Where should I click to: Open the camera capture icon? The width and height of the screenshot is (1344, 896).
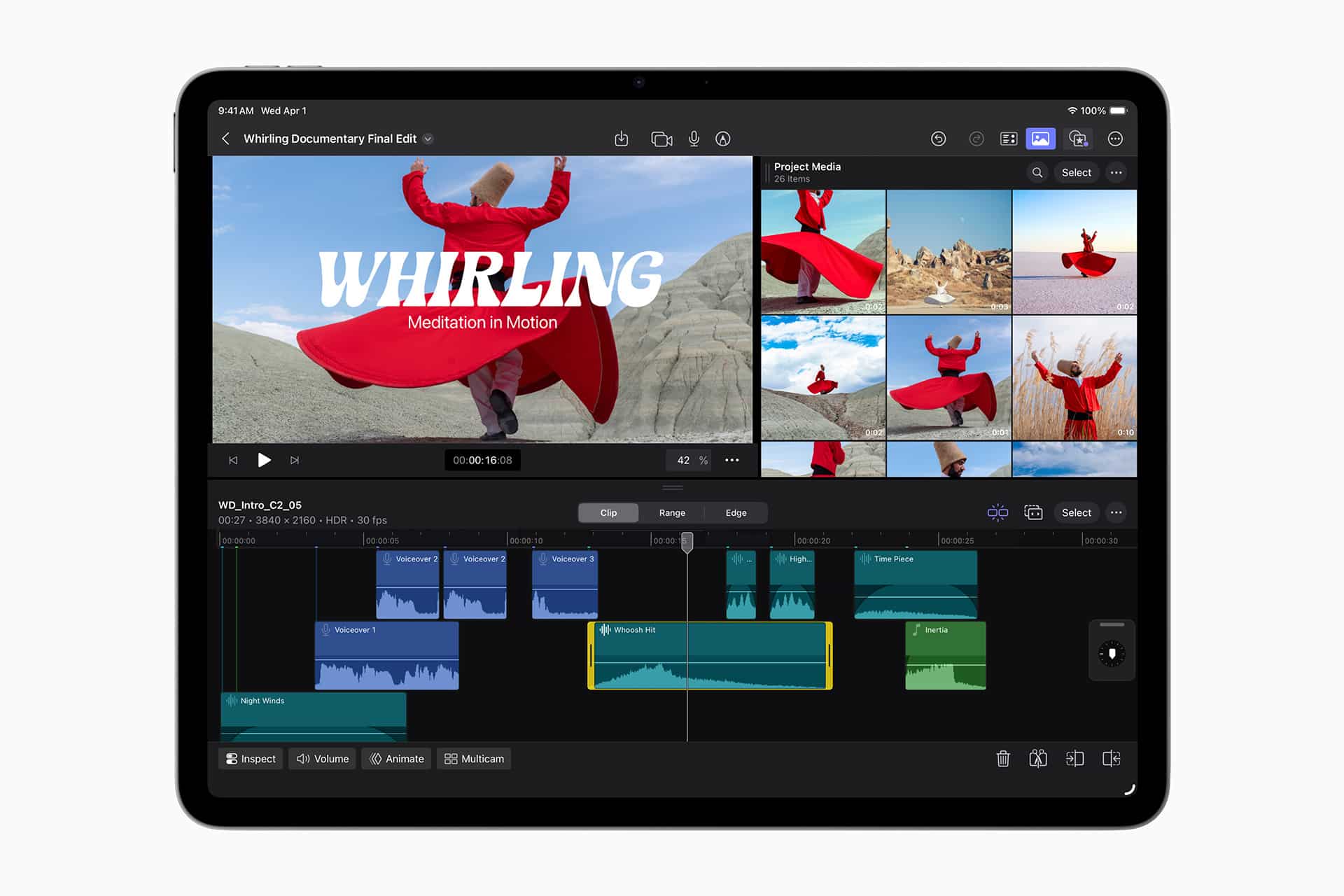661,139
